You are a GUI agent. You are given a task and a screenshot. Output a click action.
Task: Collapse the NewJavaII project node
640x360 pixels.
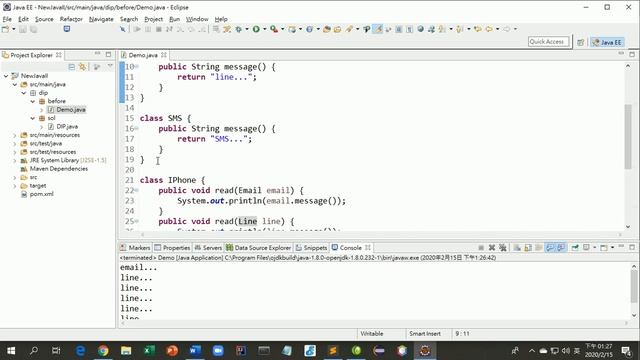(x=6, y=76)
